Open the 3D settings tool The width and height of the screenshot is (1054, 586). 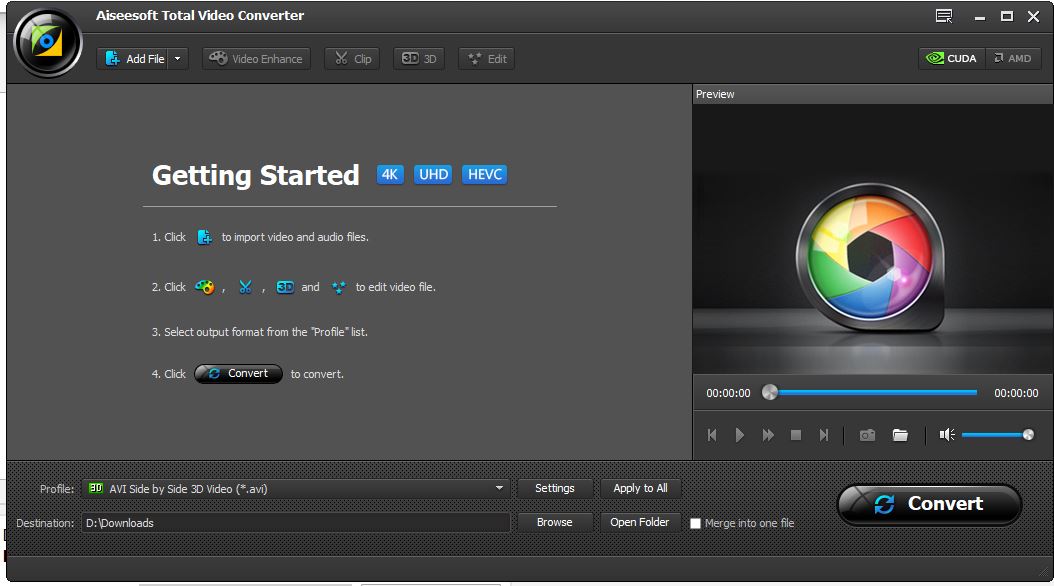(419, 58)
